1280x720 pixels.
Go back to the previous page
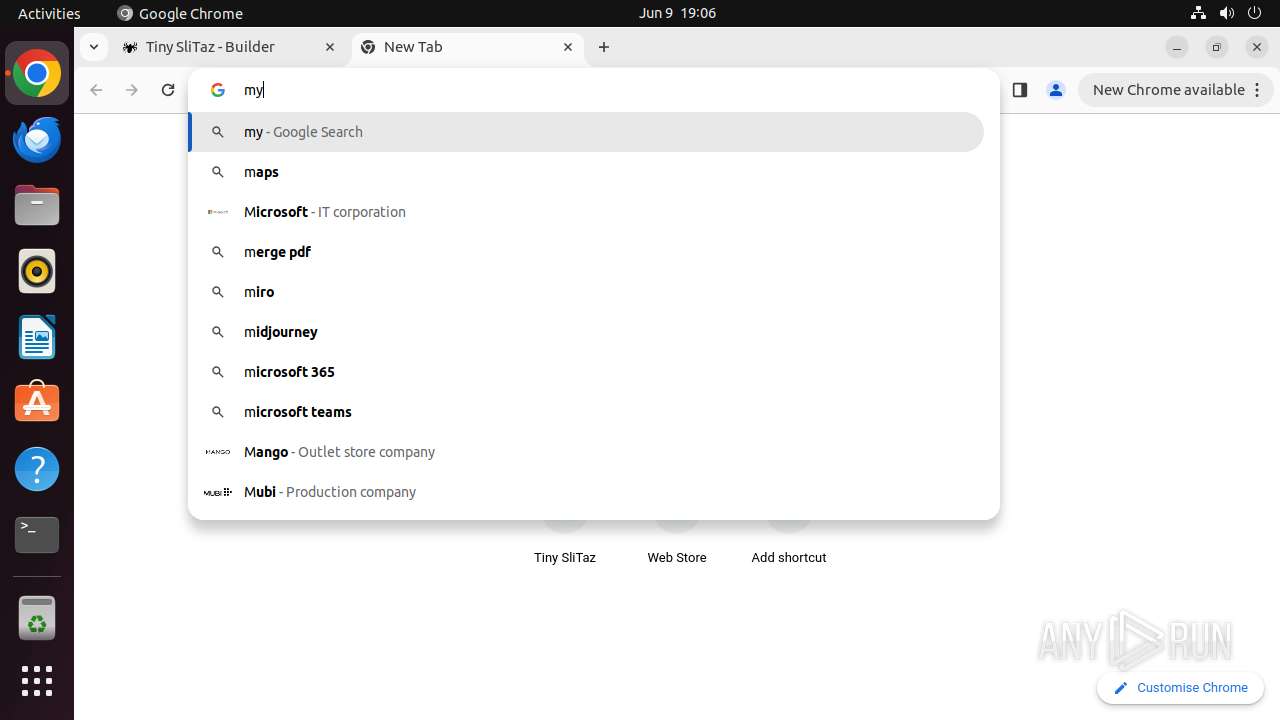(x=96, y=90)
